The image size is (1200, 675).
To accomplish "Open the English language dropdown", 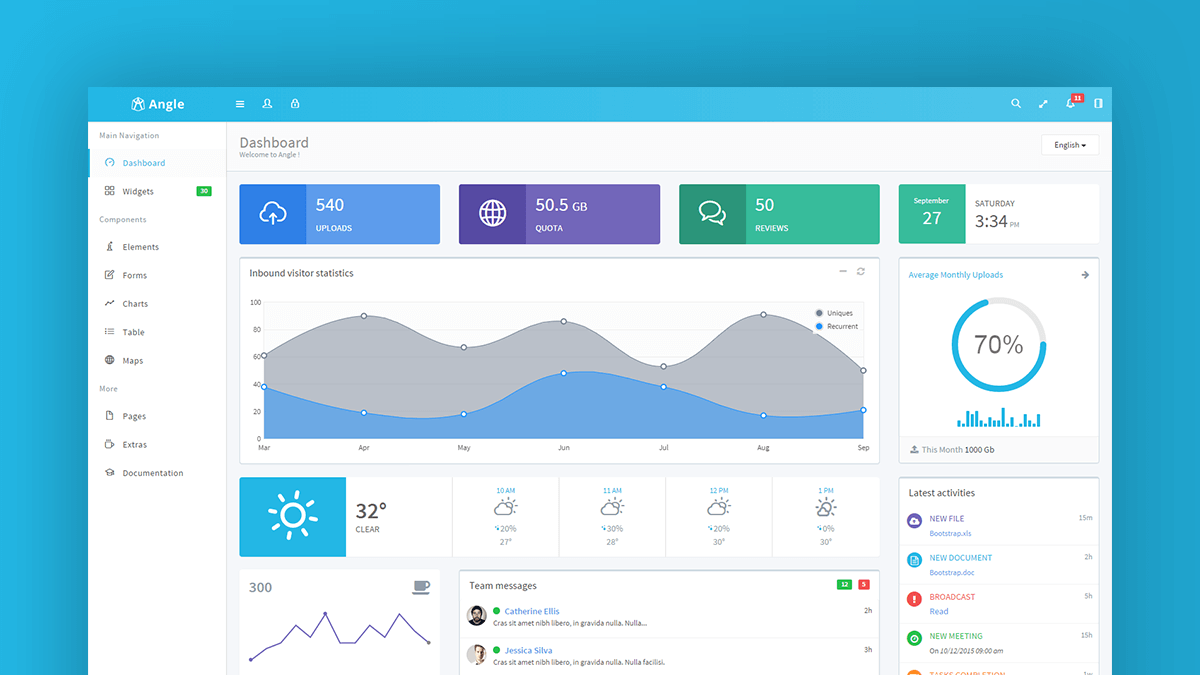I will (x=1069, y=144).
